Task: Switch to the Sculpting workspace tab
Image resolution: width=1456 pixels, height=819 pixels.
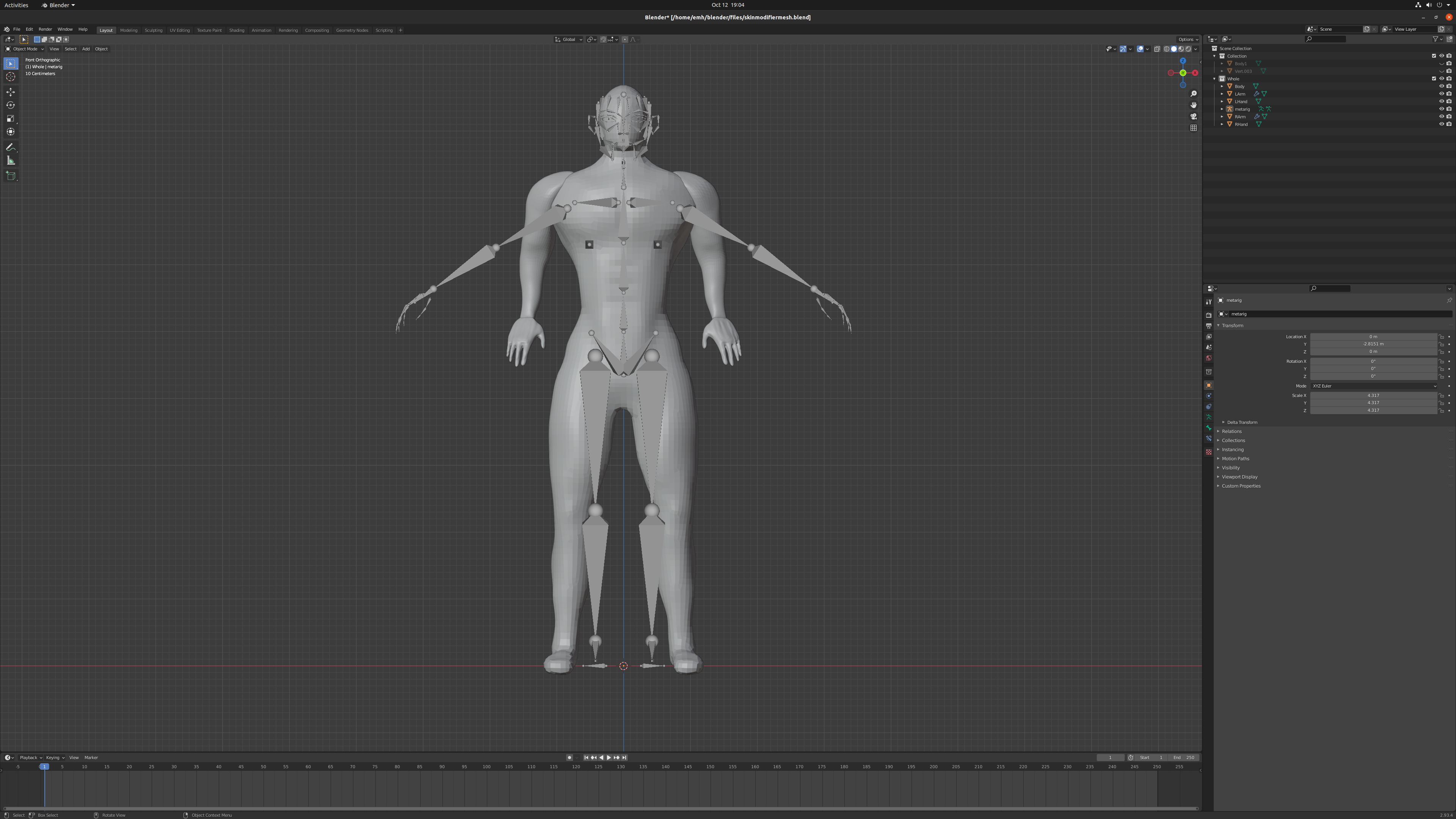Action: (153, 30)
